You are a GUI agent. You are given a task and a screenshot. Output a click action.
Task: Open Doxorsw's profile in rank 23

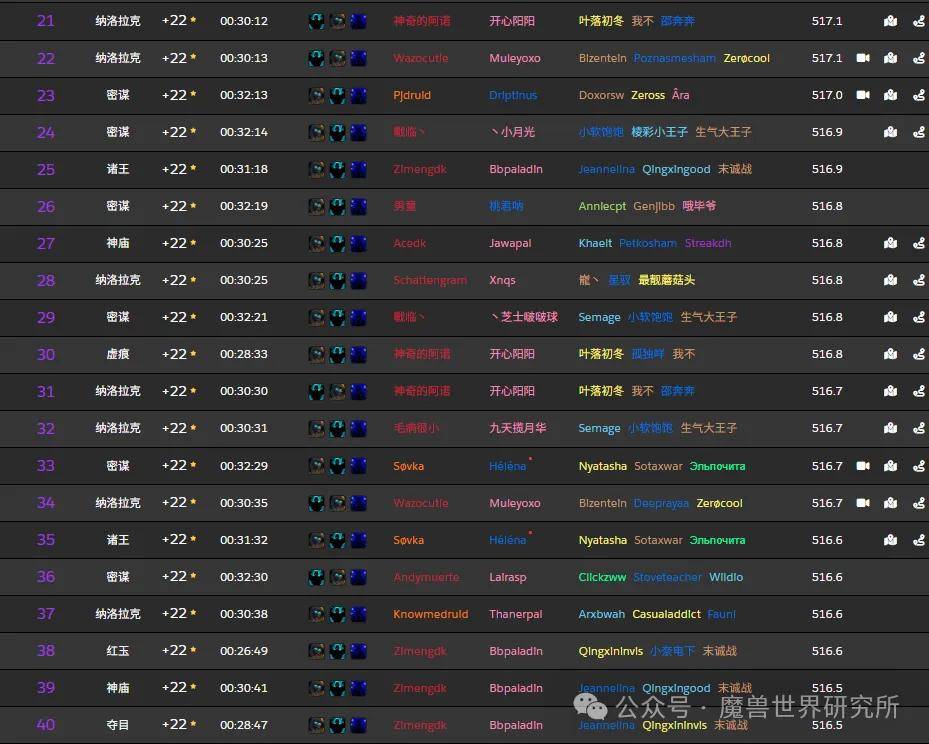601,95
